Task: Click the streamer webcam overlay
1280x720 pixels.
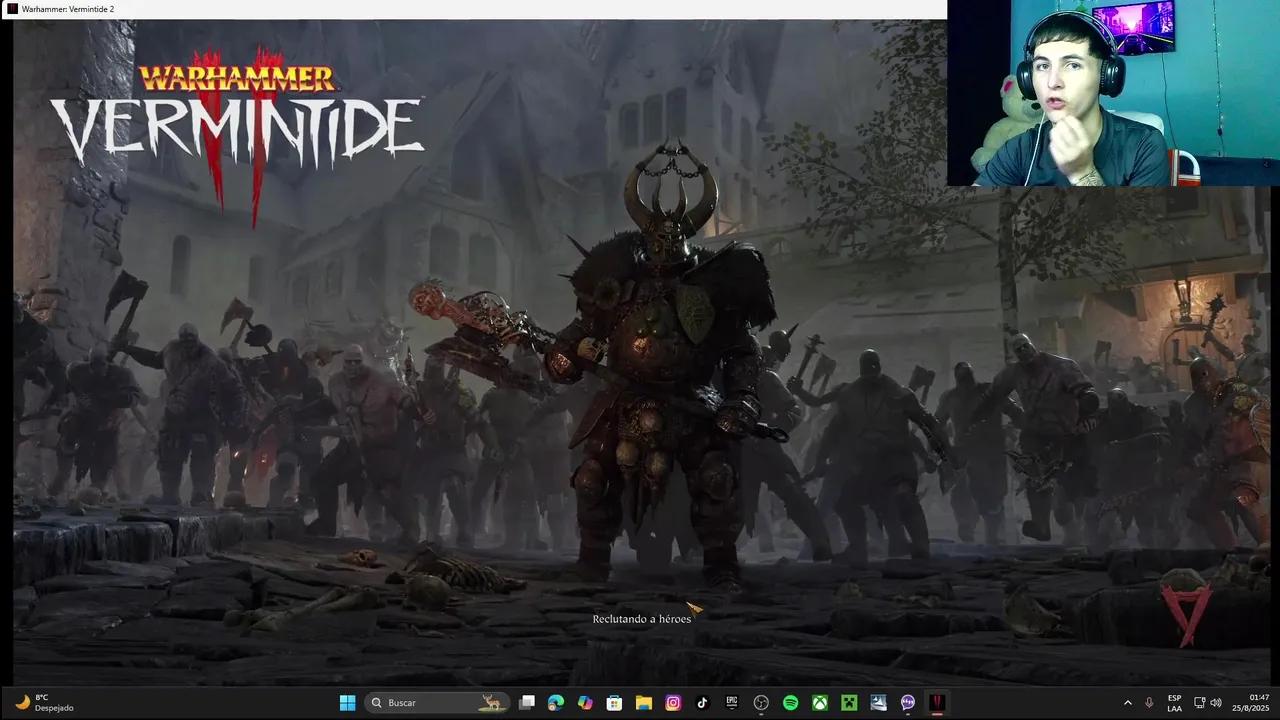Action: tap(1113, 93)
